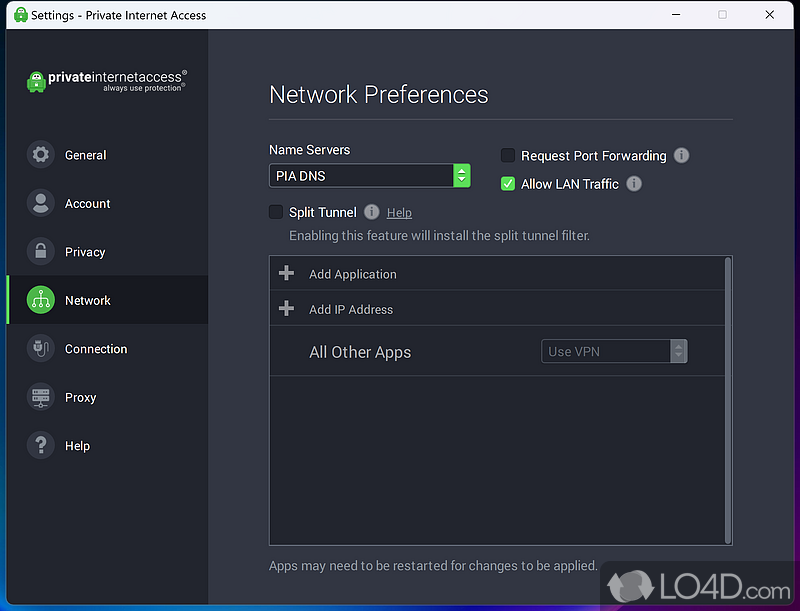Click the split tunnel filter description text
Image resolution: width=800 pixels, height=611 pixels.
tap(439, 236)
